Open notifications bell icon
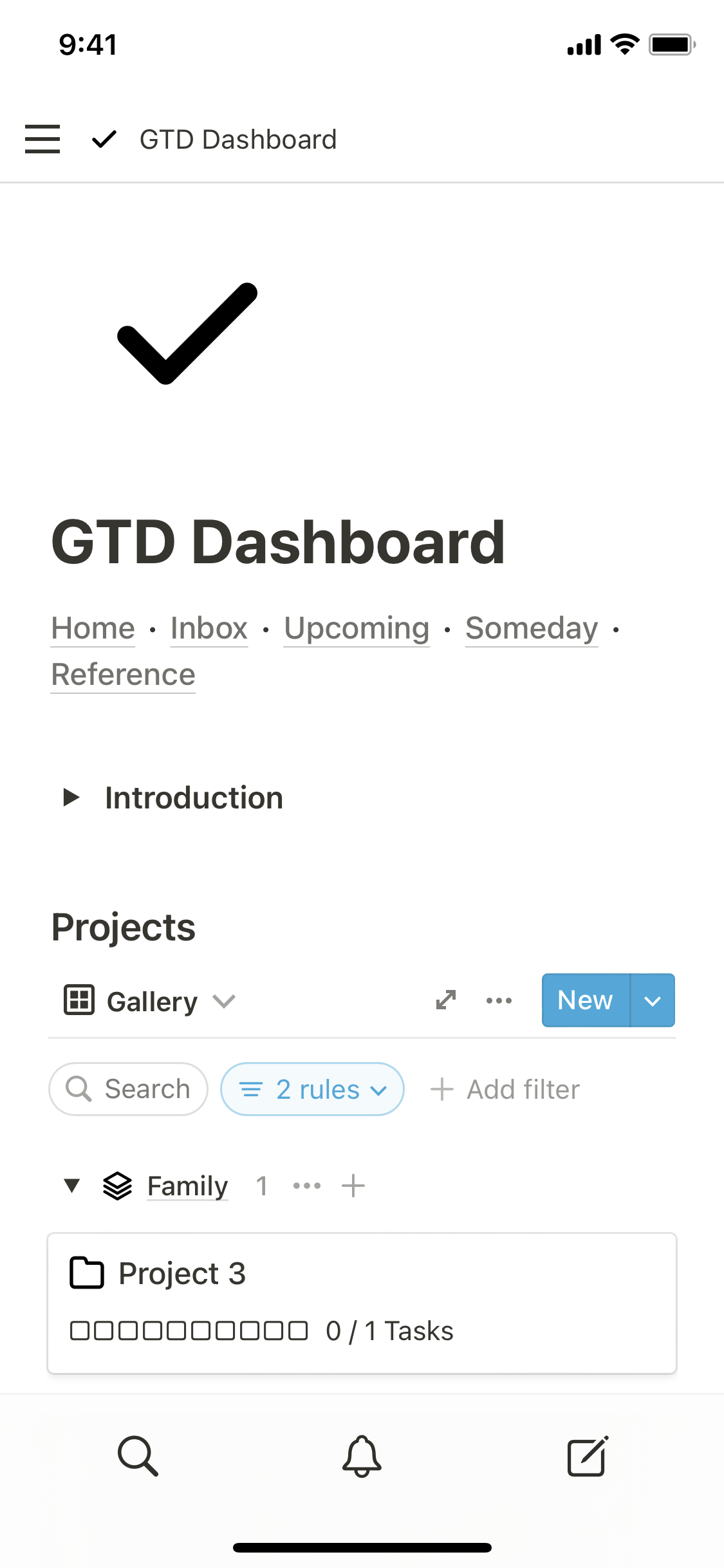Viewport: 724px width, 1568px height. [x=362, y=1455]
